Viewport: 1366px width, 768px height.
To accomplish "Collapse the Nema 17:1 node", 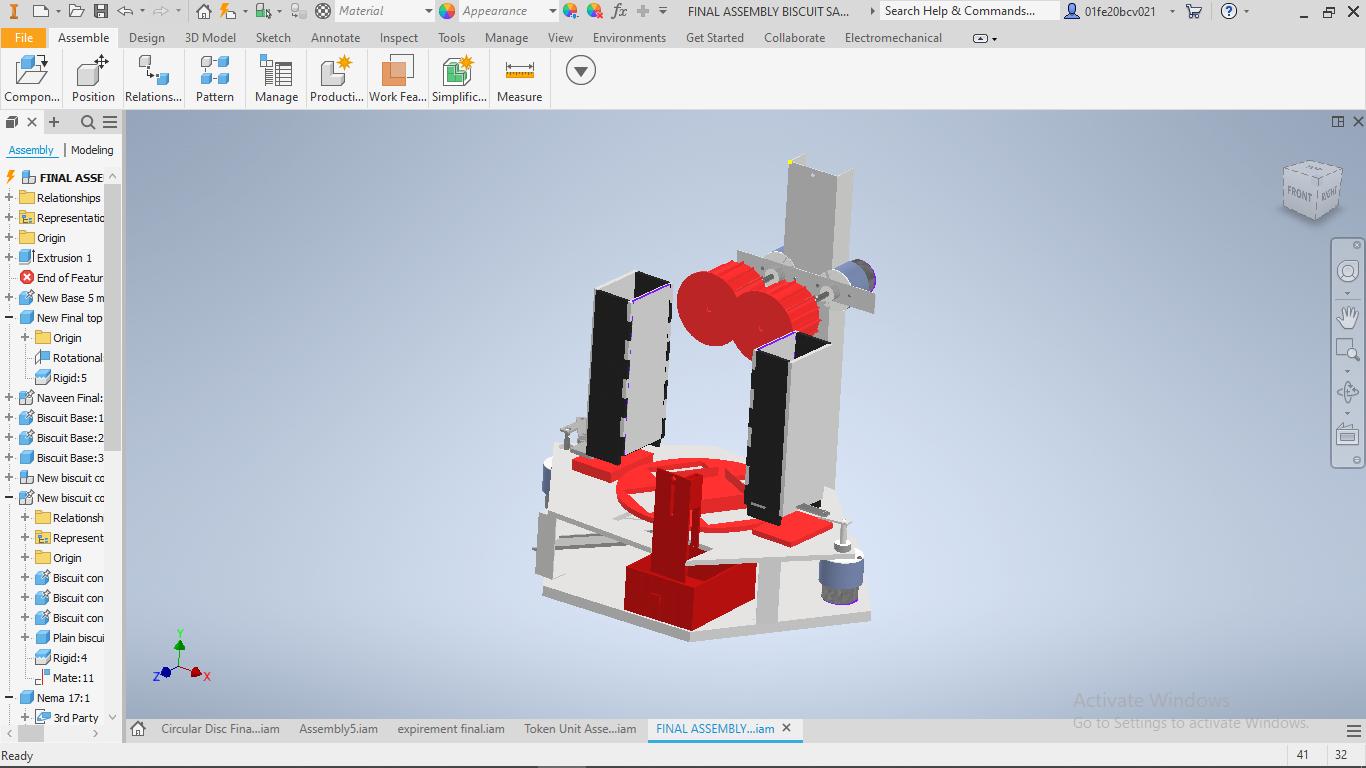I will click(x=9, y=698).
